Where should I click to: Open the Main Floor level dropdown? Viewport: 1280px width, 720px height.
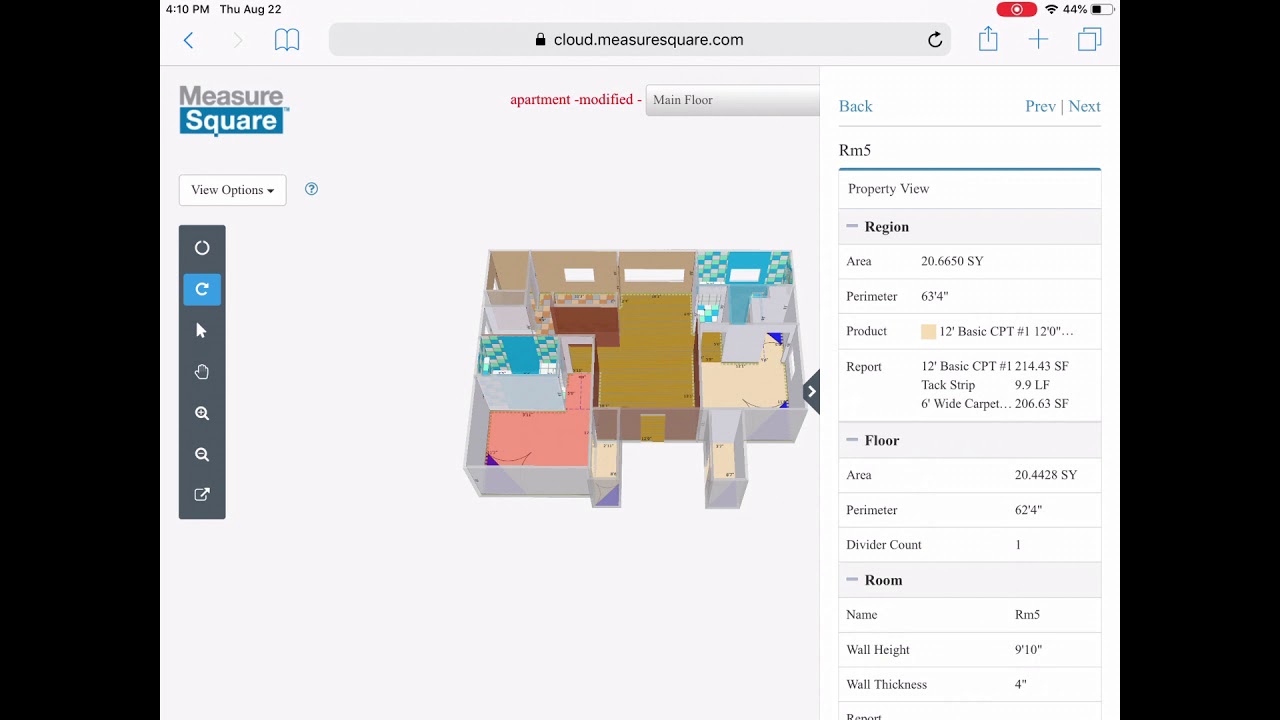tap(732, 100)
